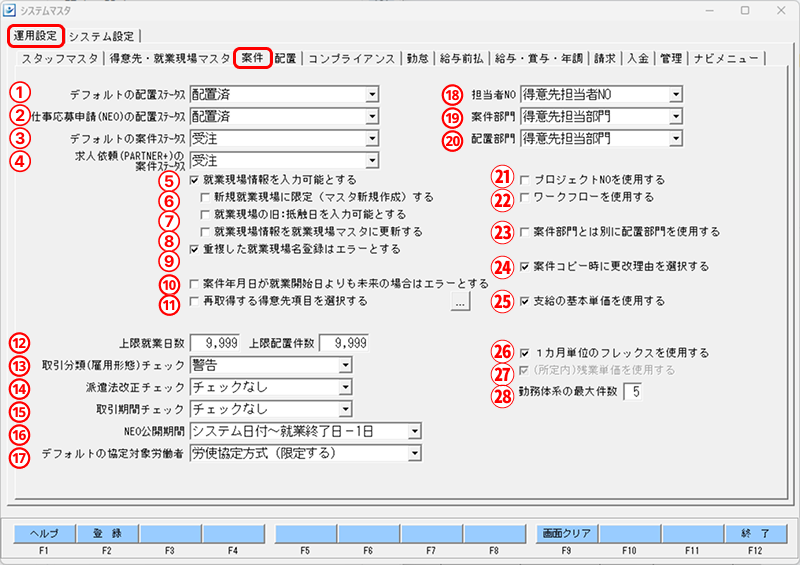Check 就業現場情報を就業現場マスタに更新する
Screen dimensions: 800x565
coord(205,232)
